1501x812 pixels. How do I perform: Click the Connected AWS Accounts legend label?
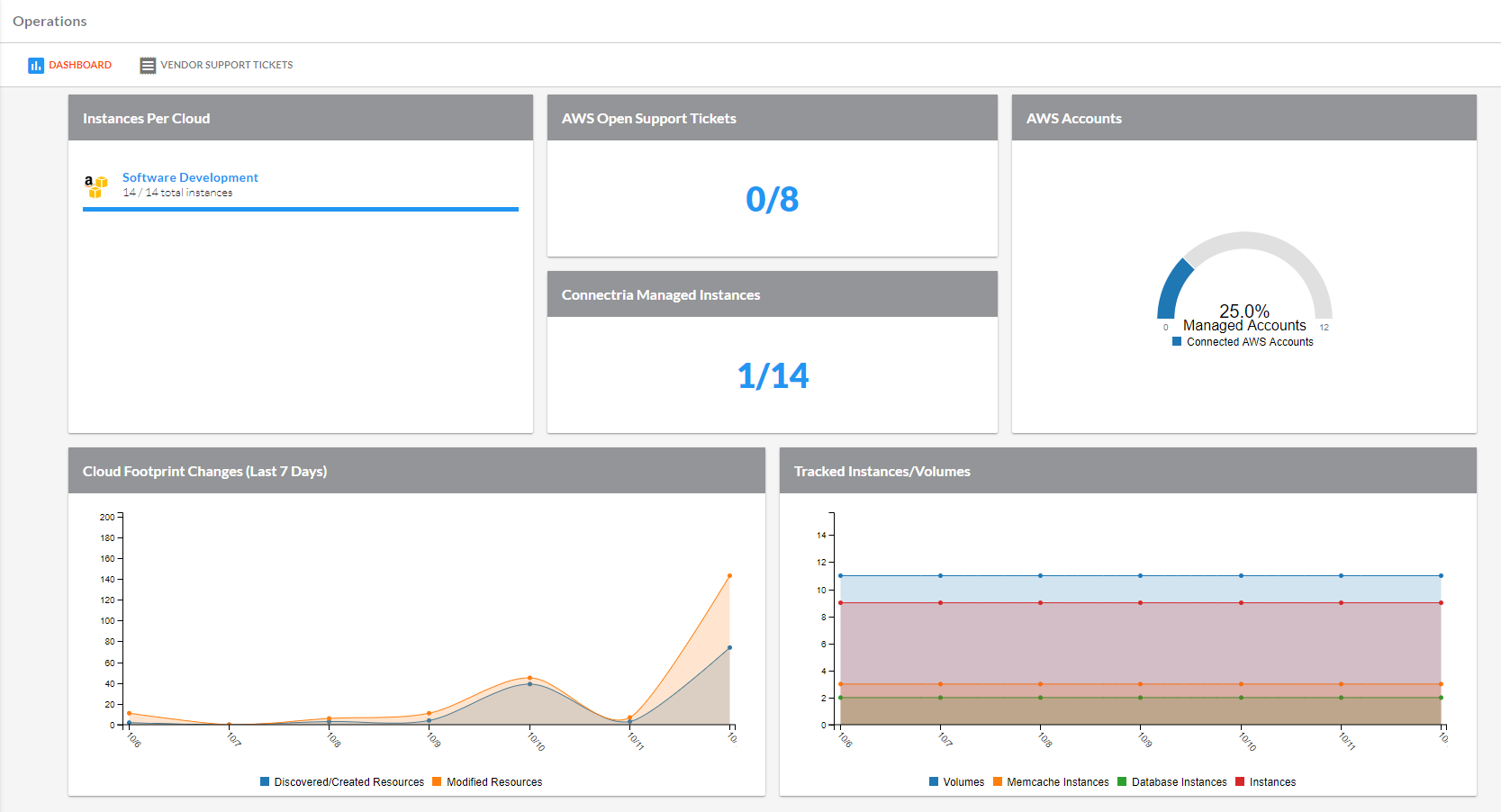[x=1250, y=342]
